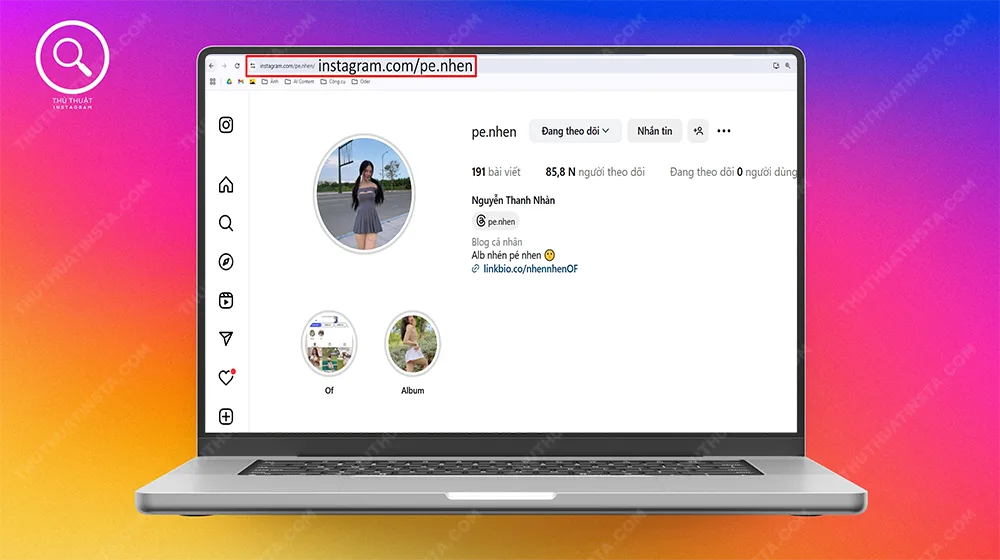View the Đang theo dõi 0 người dùng list
The height and width of the screenshot is (560, 1000).
click(733, 172)
